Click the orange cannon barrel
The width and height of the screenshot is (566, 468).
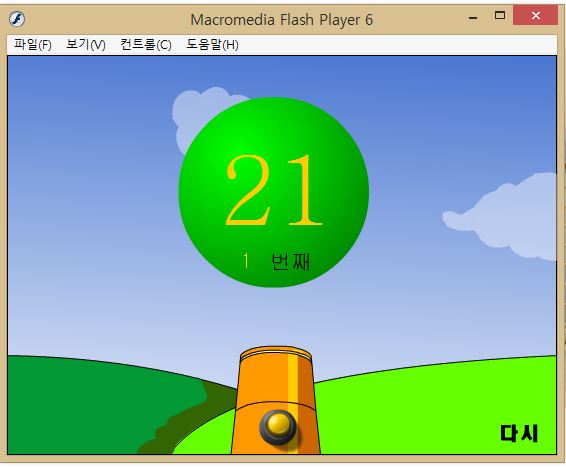pyautogui.click(x=276, y=400)
